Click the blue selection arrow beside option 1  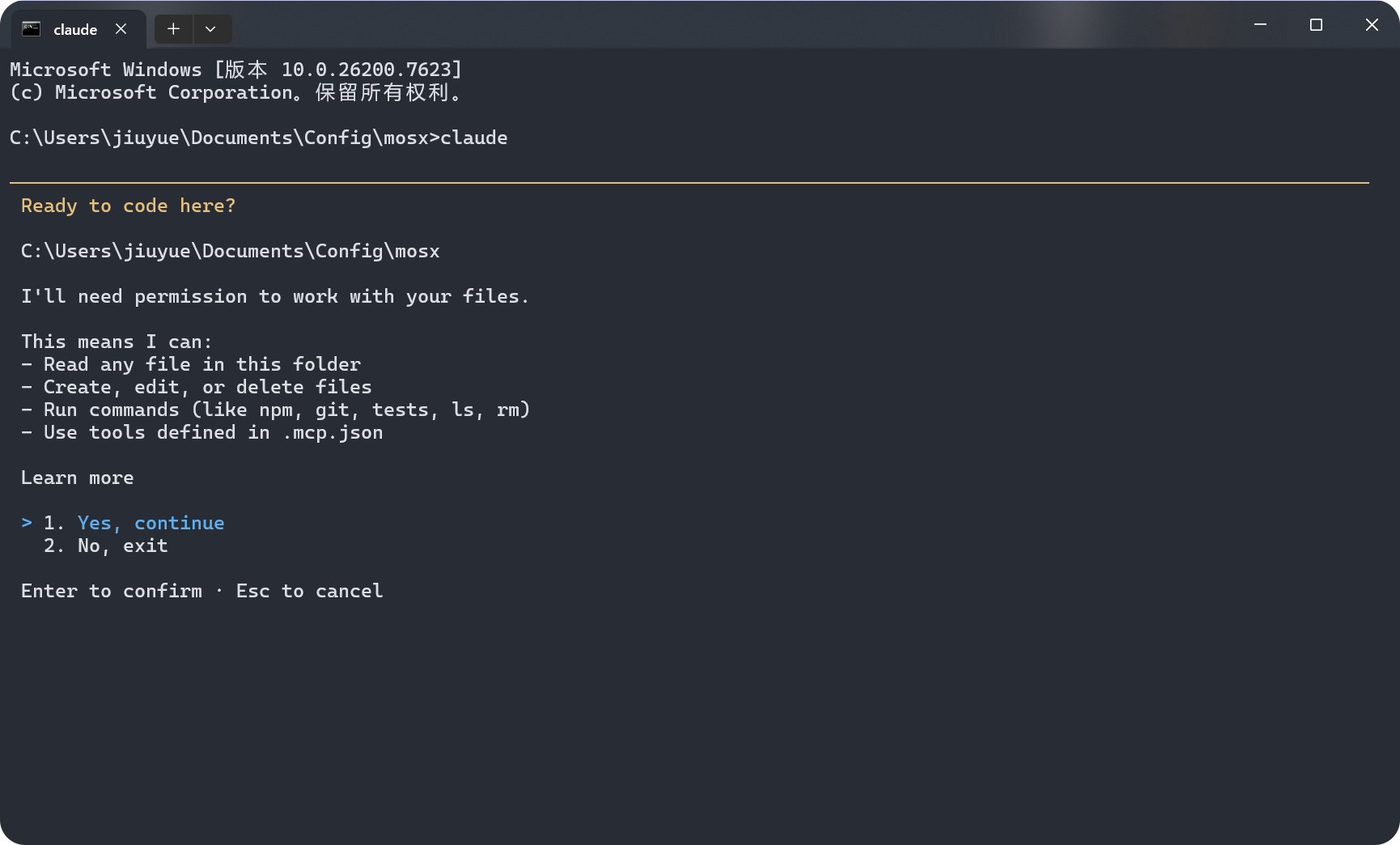(x=27, y=523)
